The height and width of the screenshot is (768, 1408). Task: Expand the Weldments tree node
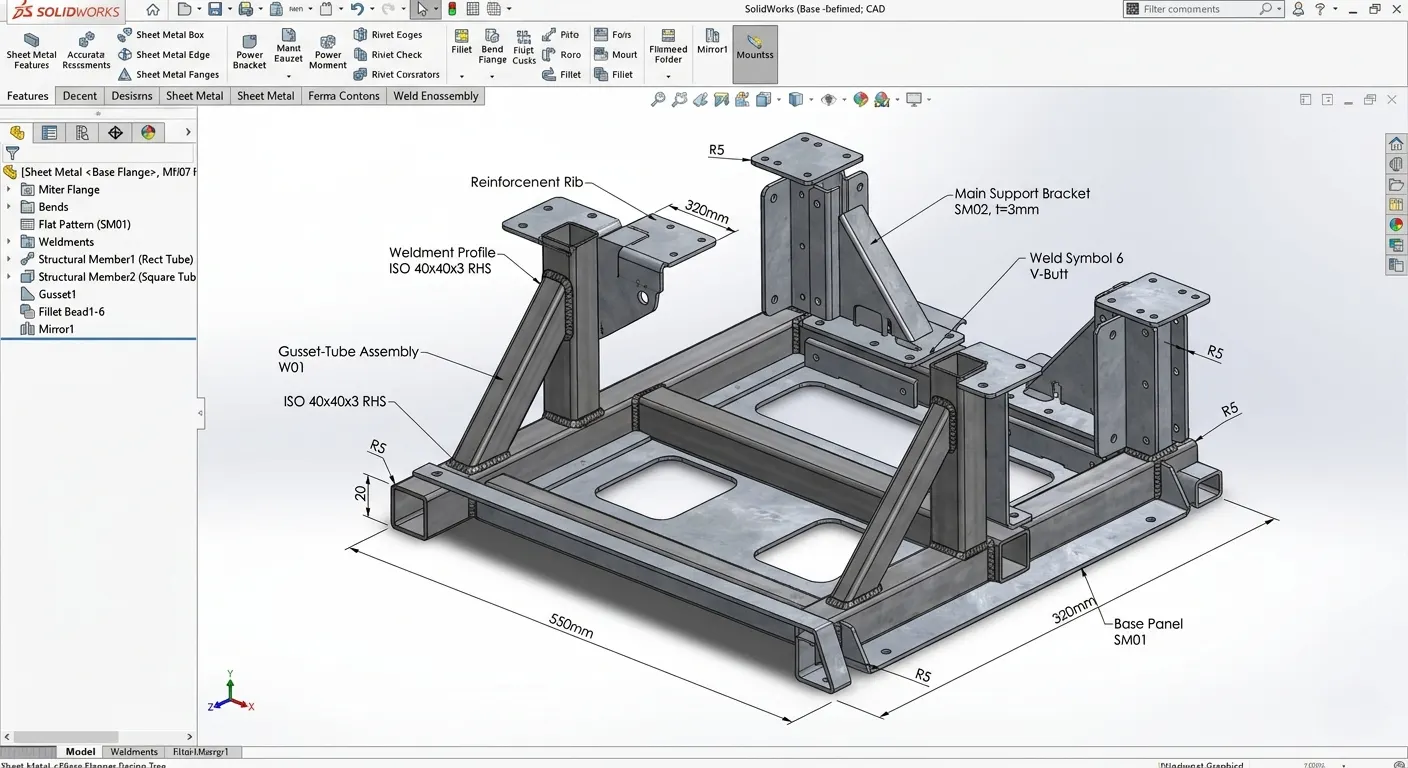tap(9, 242)
